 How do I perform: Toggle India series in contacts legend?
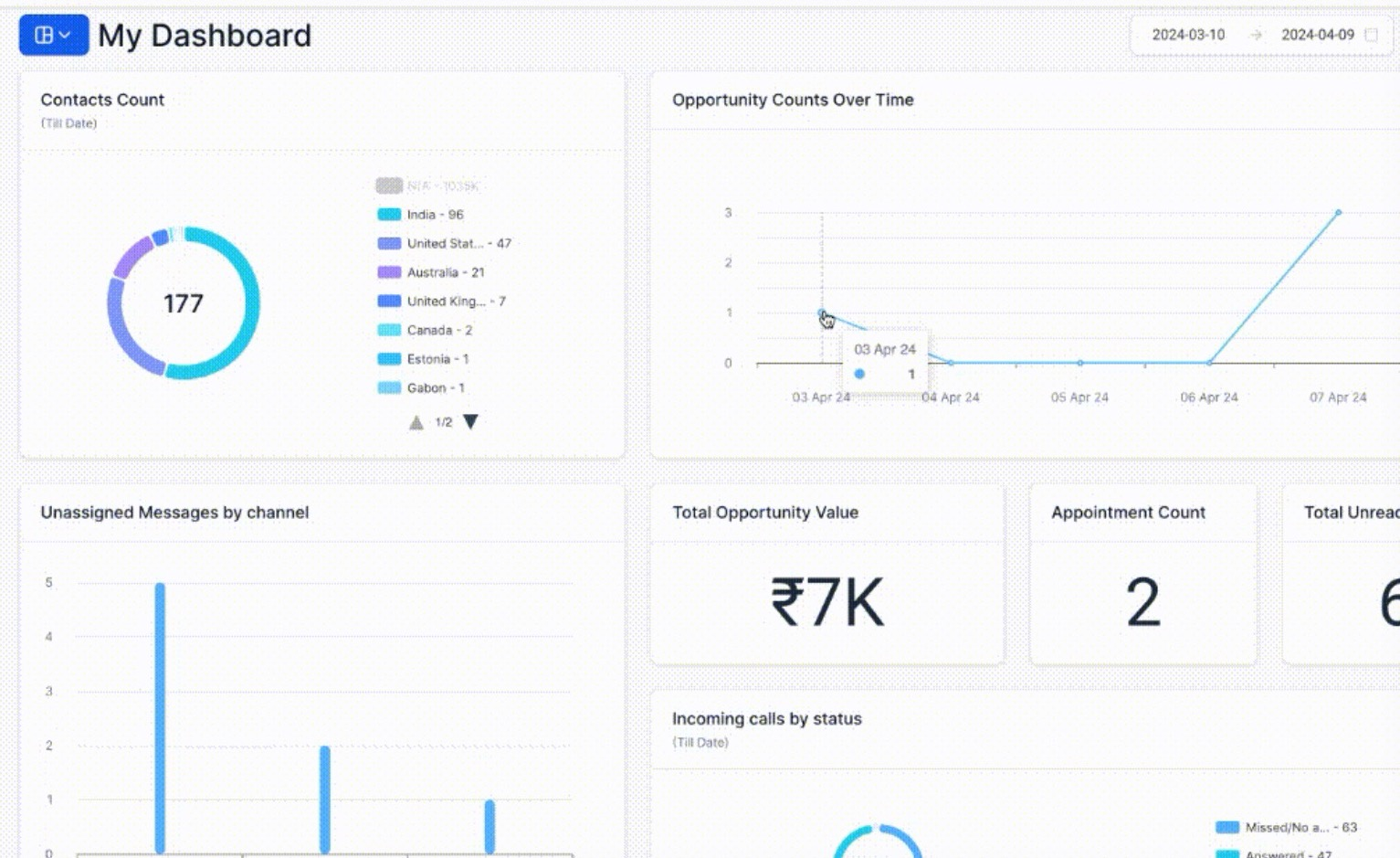tap(421, 215)
